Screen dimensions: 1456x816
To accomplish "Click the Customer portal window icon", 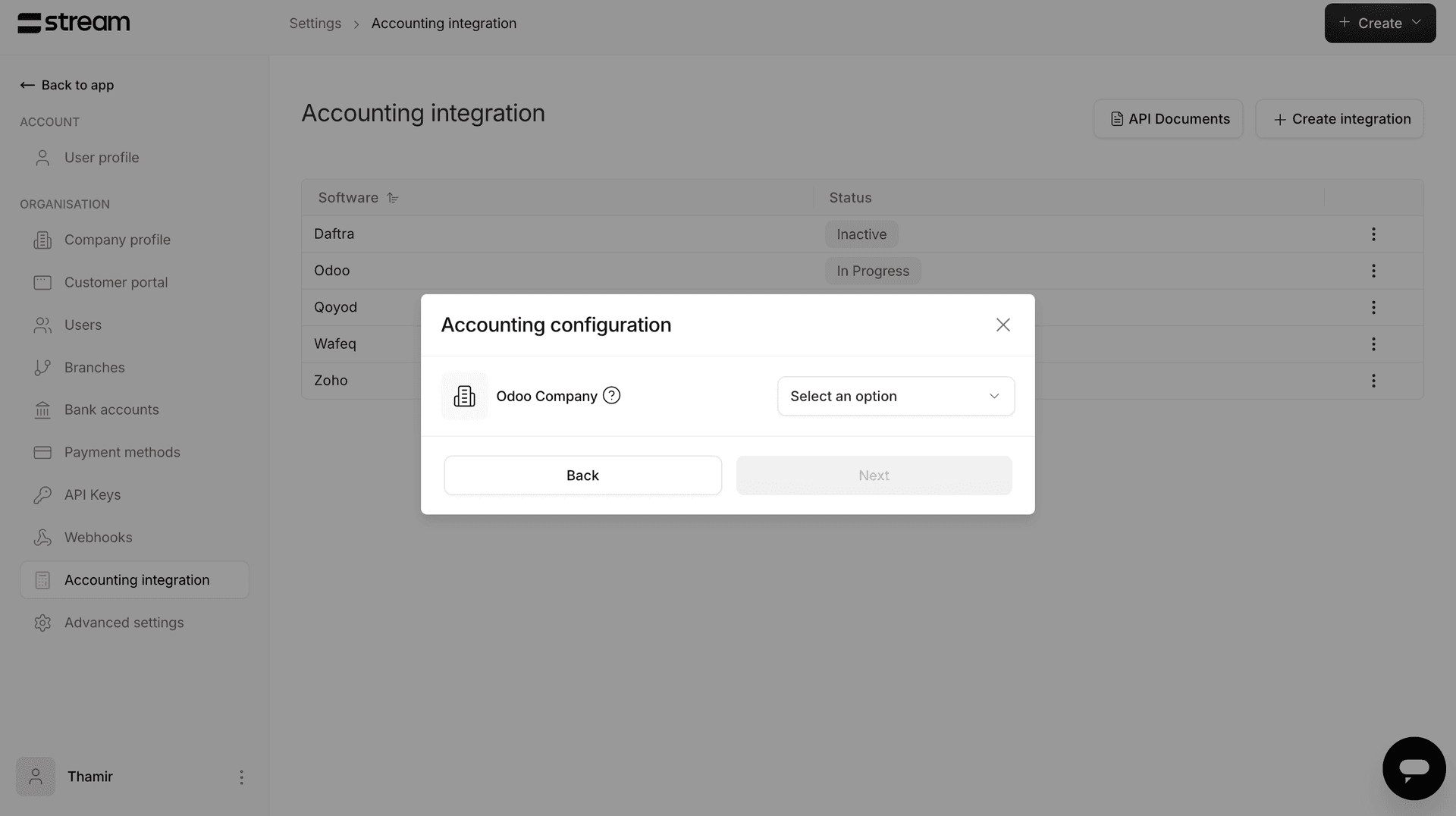I will (x=42, y=282).
